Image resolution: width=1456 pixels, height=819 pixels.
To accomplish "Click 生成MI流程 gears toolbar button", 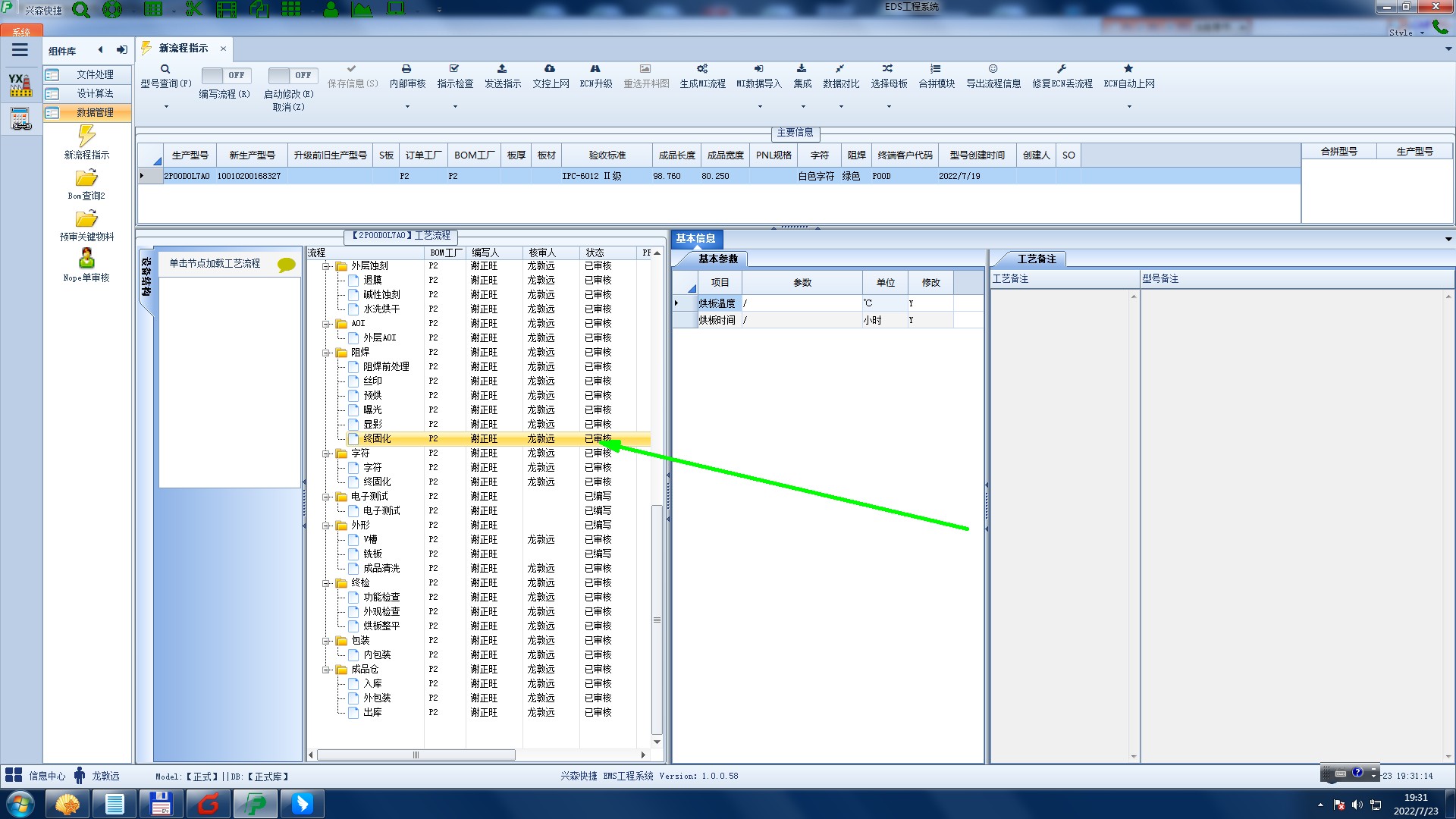I will pyautogui.click(x=702, y=76).
